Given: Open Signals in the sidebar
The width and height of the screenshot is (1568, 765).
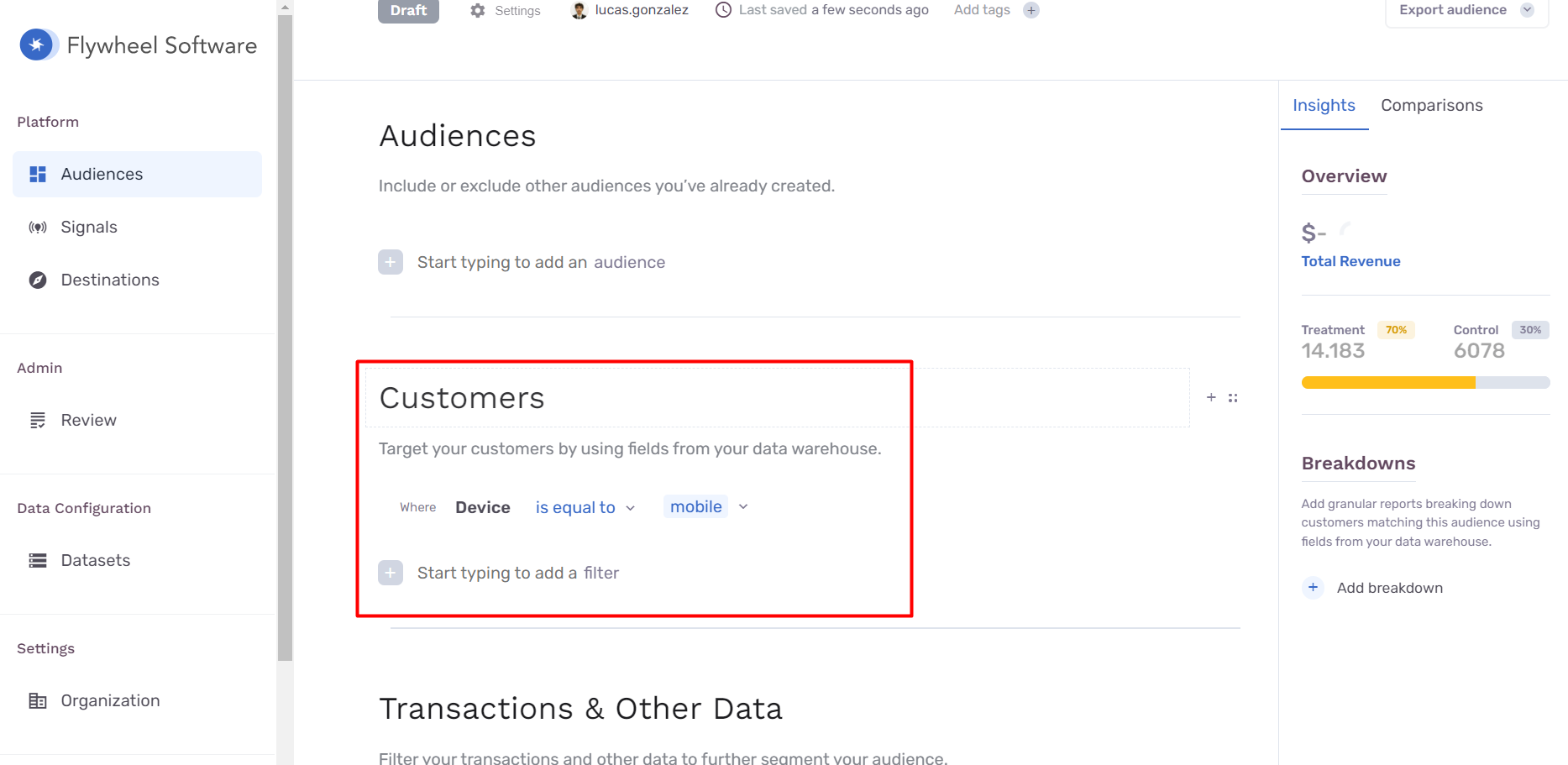Looking at the screenshot, I should pyautogui.click(x=89, y=228).
